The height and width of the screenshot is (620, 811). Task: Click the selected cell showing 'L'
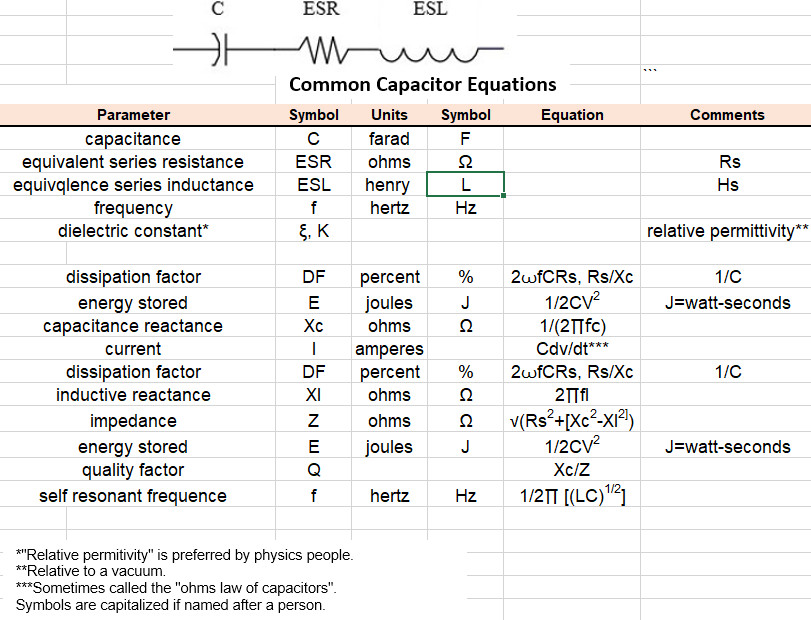tap(465, 185)
